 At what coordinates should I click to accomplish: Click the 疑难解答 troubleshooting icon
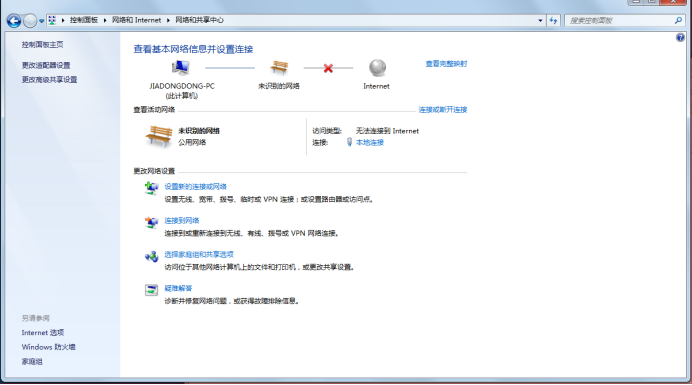click(x=151, y=290)
